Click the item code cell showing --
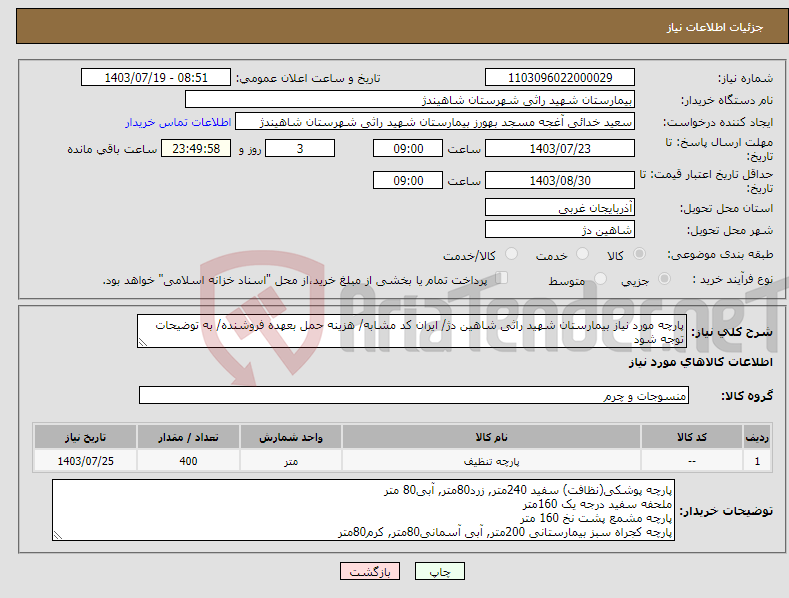Image resolution: width=789 pixels, height=598 pixels. (692, 461)
